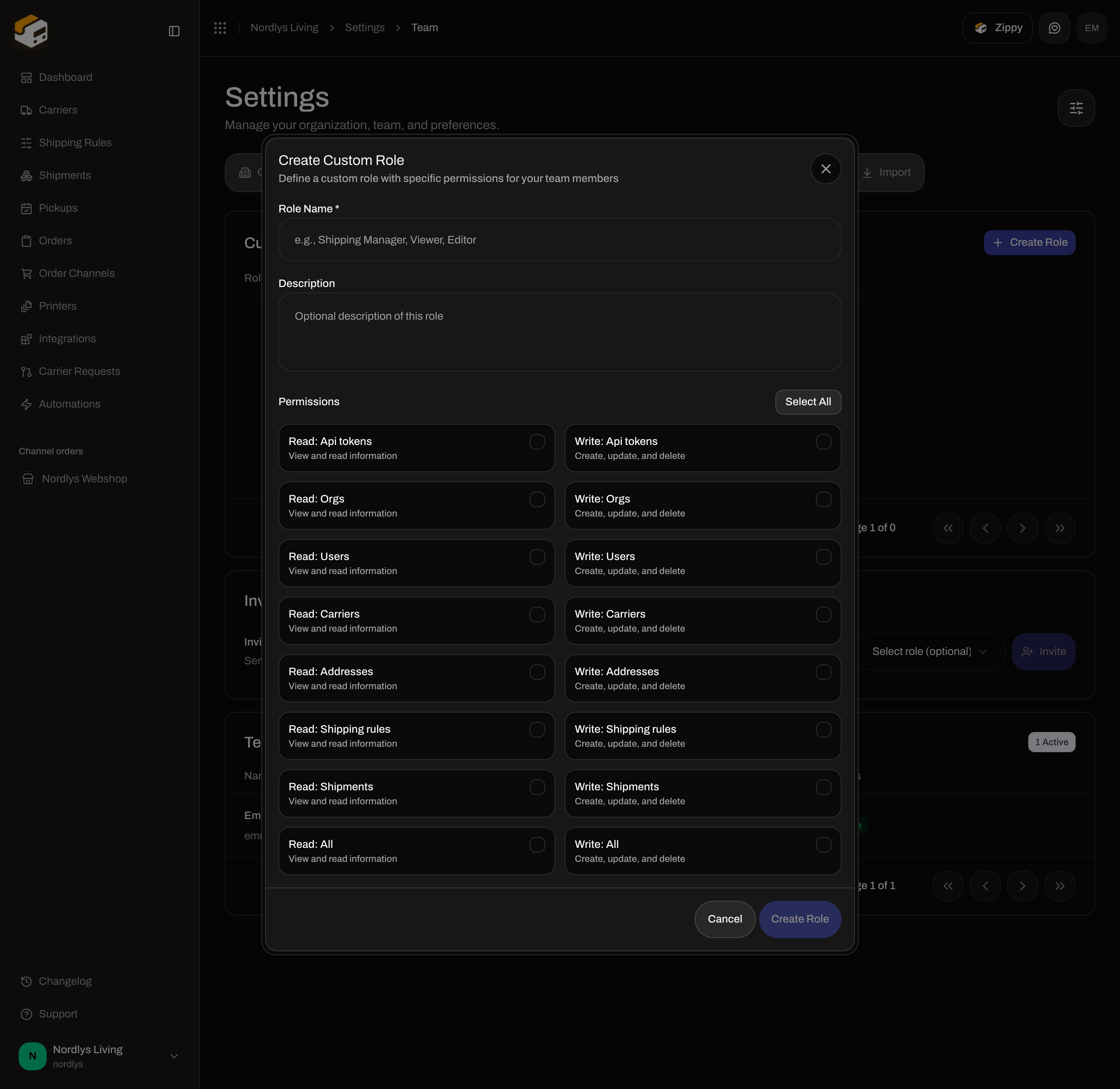
Task: Toggle Read: Orgs permission
Action: point(537,499)
